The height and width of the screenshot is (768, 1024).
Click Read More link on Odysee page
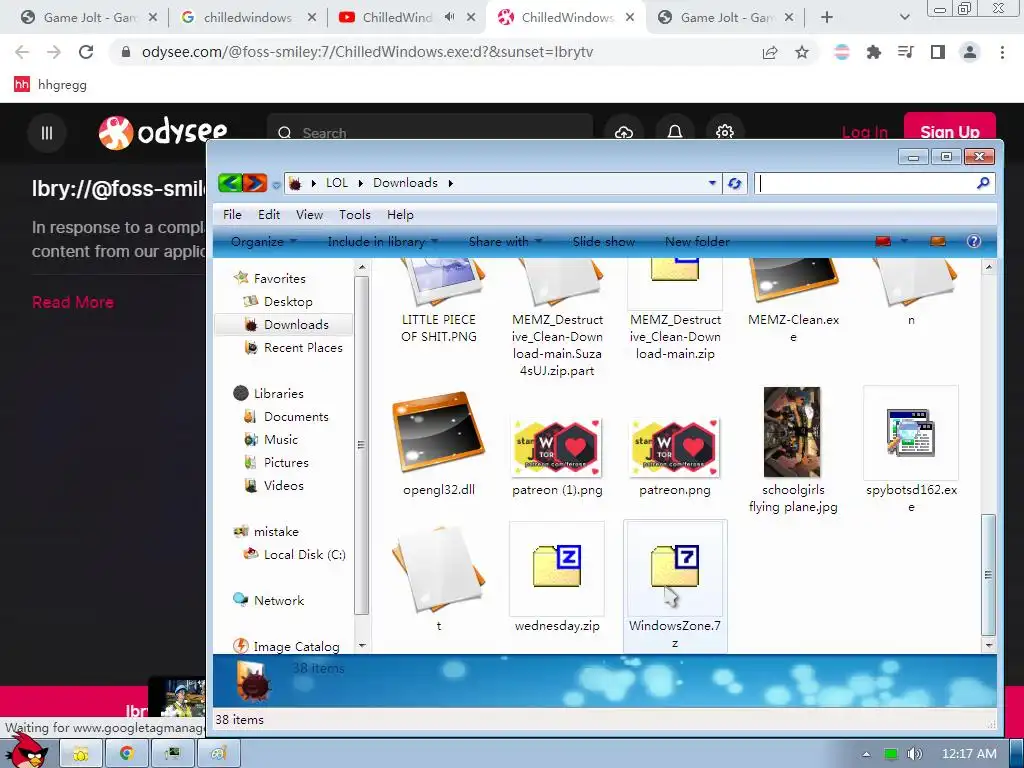tap(73, 302)
